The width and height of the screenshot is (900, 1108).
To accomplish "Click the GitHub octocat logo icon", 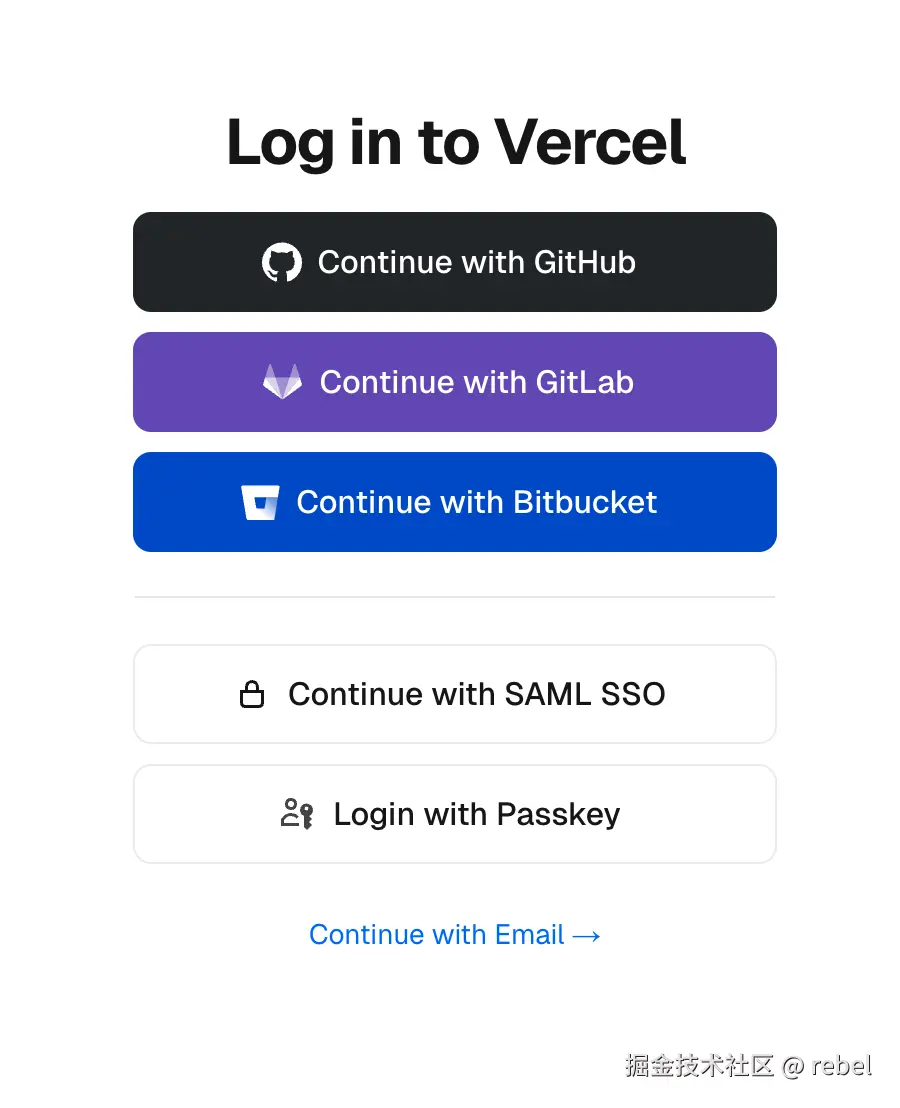I will click(x=282, y=262).
